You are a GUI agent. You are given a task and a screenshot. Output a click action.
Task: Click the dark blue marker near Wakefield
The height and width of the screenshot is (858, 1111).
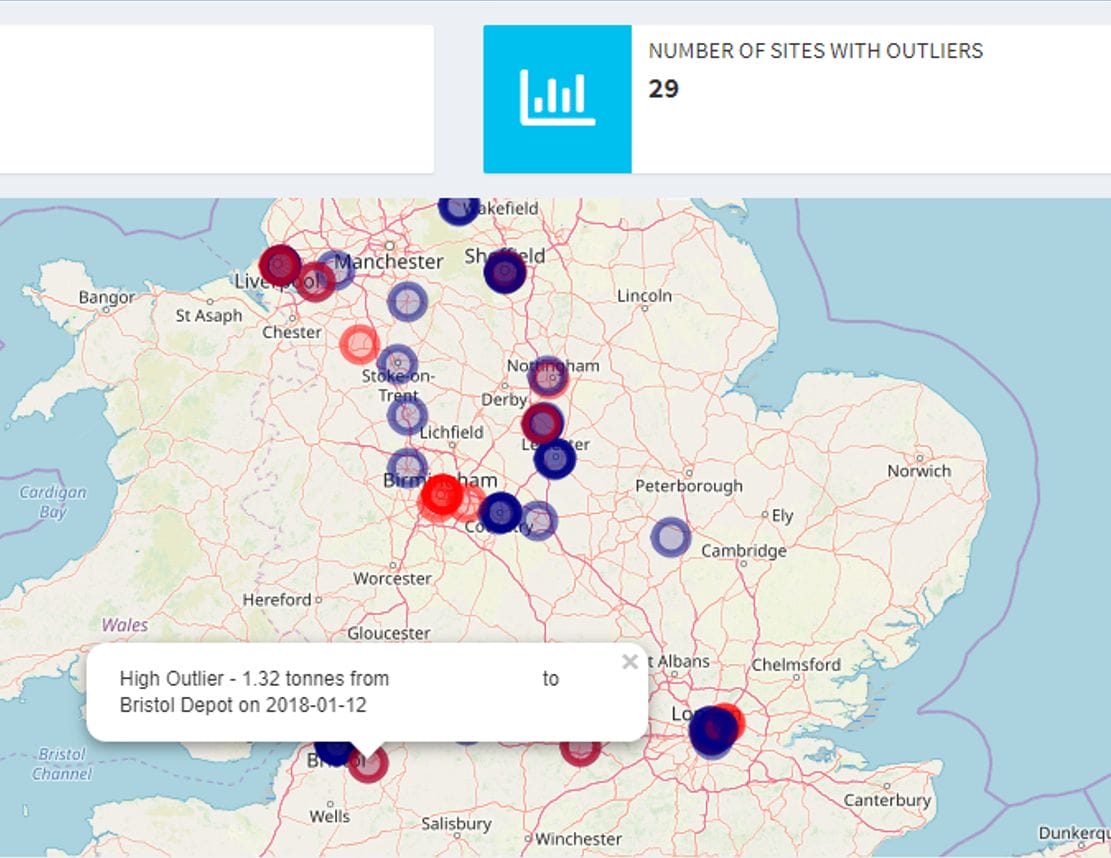pyautogui.click(x=458, y=207)
